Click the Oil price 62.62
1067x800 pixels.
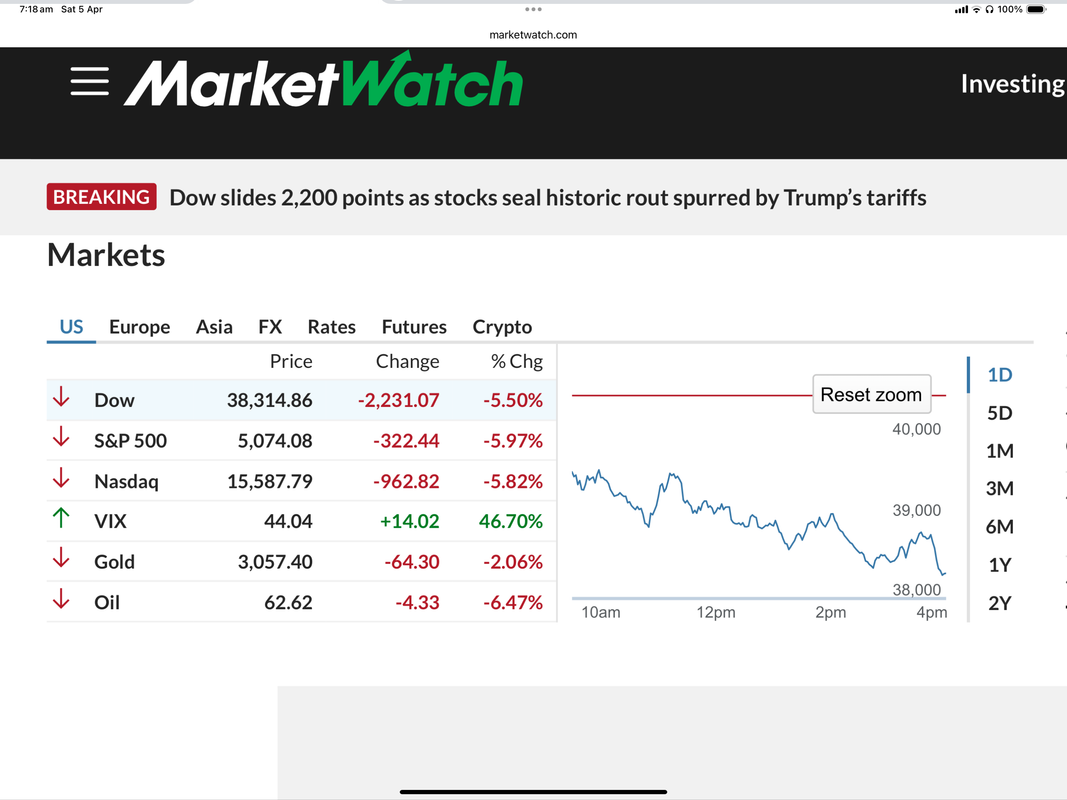pos(289,603)
